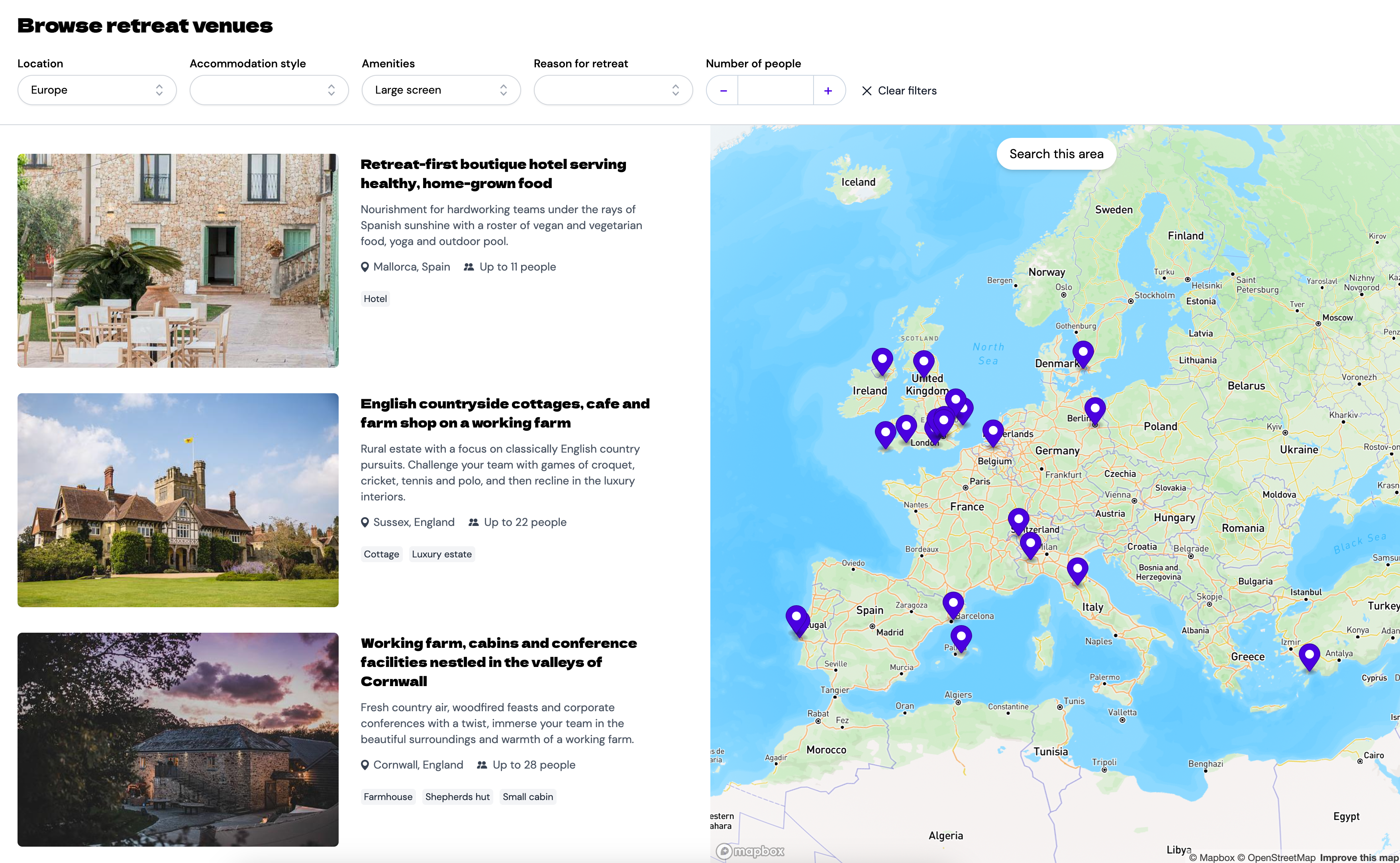Click the map pin over Iceland-side Ireland
Image resolution: width=1400 pixels, height=863 pixels.
(x=882, y=361)
